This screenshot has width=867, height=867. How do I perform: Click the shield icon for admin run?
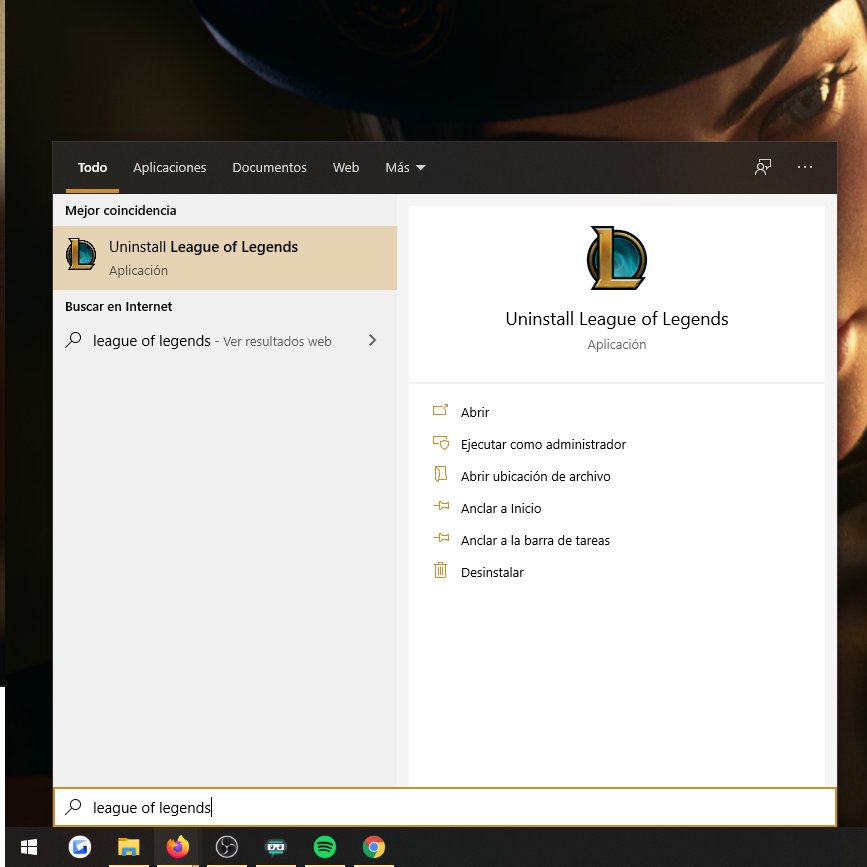pyautogui.click(x=440, y=442)
